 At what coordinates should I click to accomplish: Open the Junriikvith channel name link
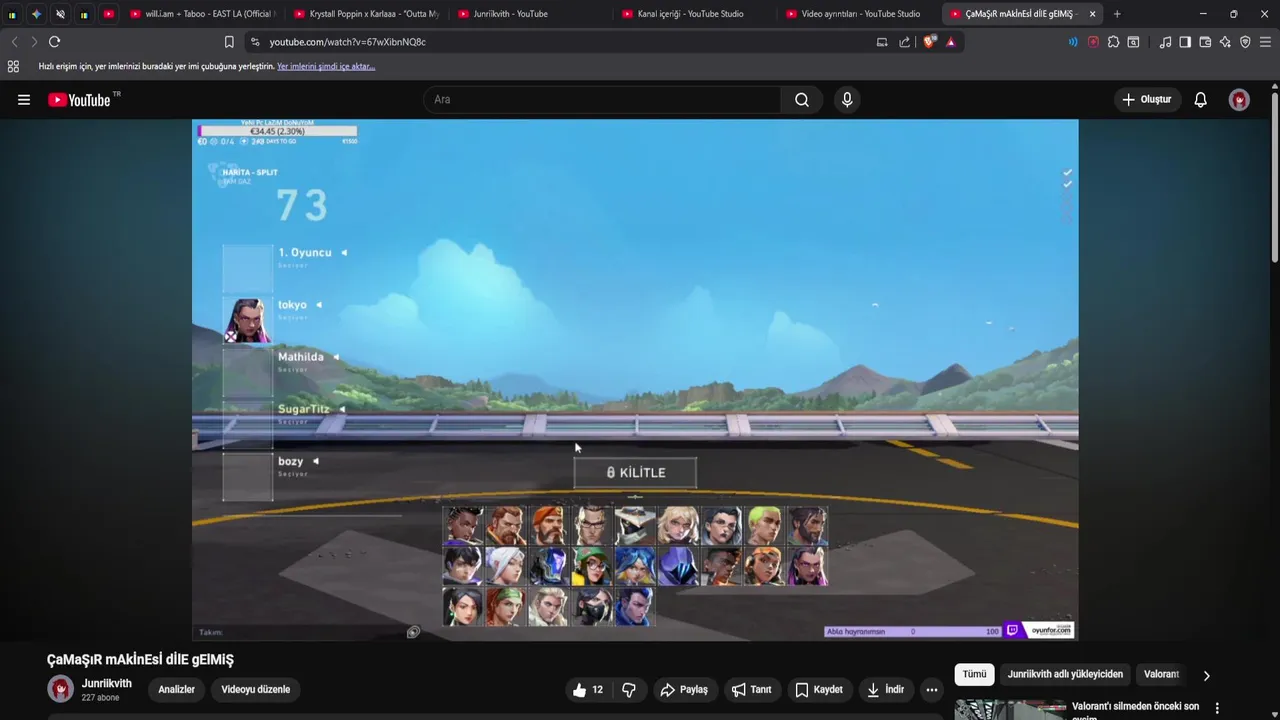tap(107, 684)
